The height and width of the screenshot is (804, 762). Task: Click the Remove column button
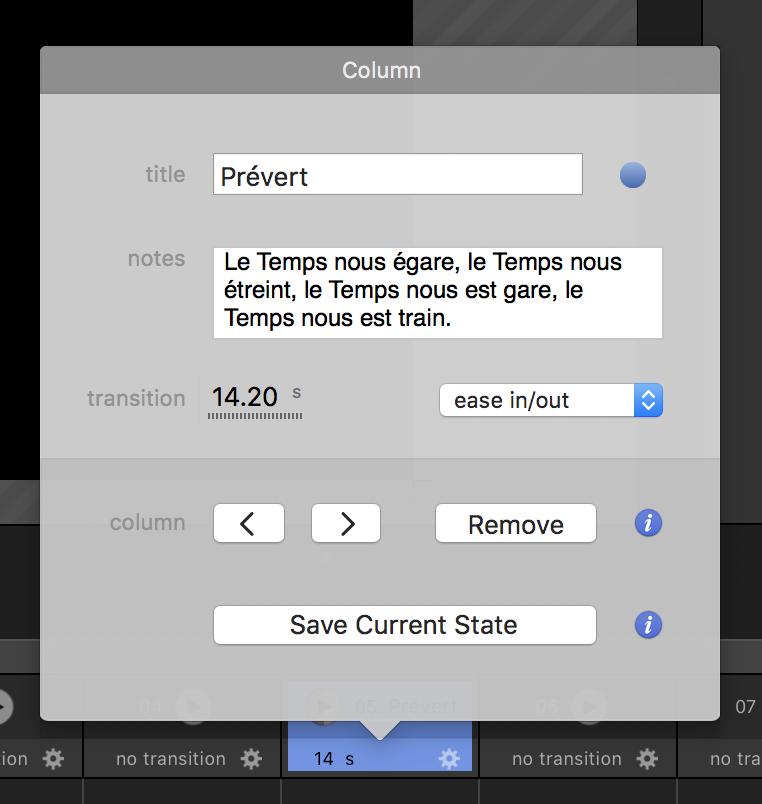[515, 524]
